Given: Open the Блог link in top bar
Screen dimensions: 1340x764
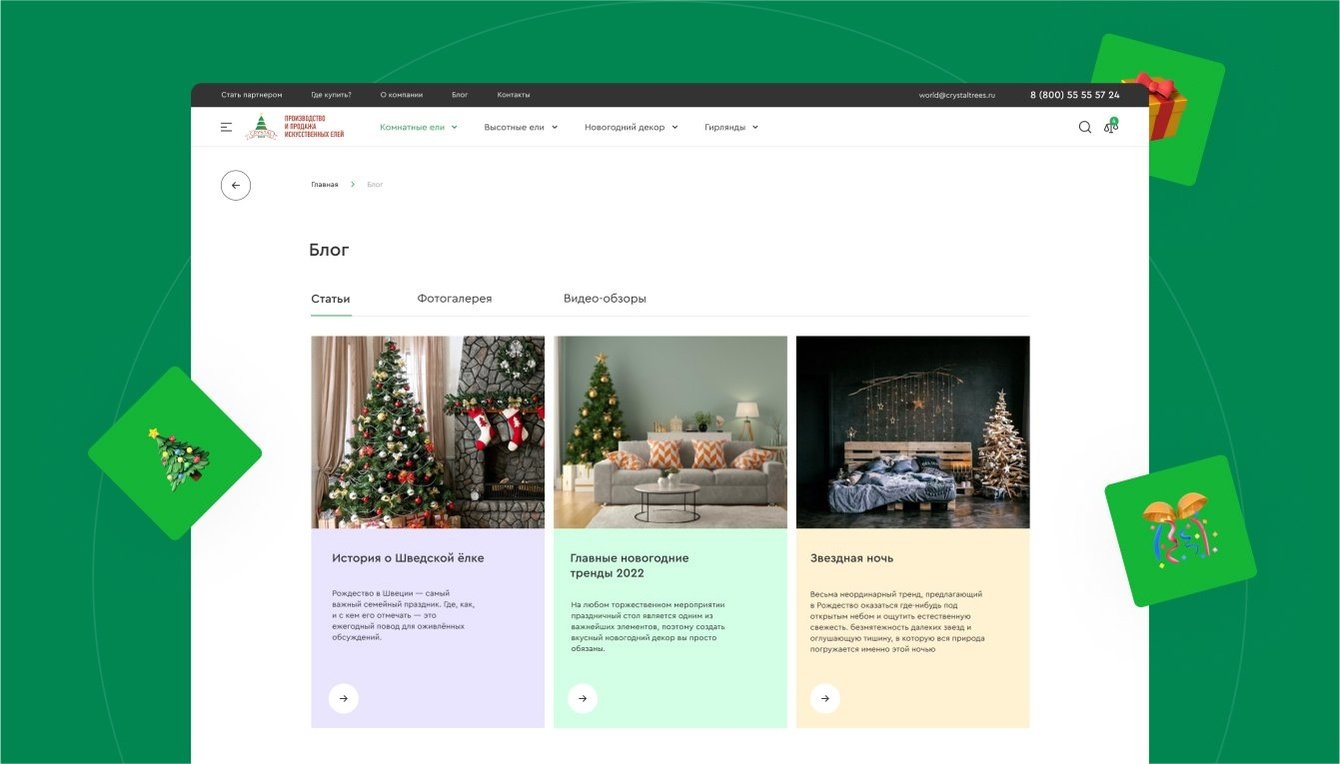Looking at the screenshot, I should click(460, 95).
